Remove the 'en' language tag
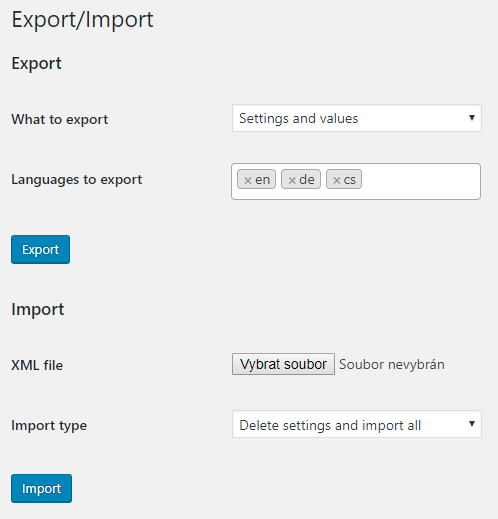 tap(248, 180)
